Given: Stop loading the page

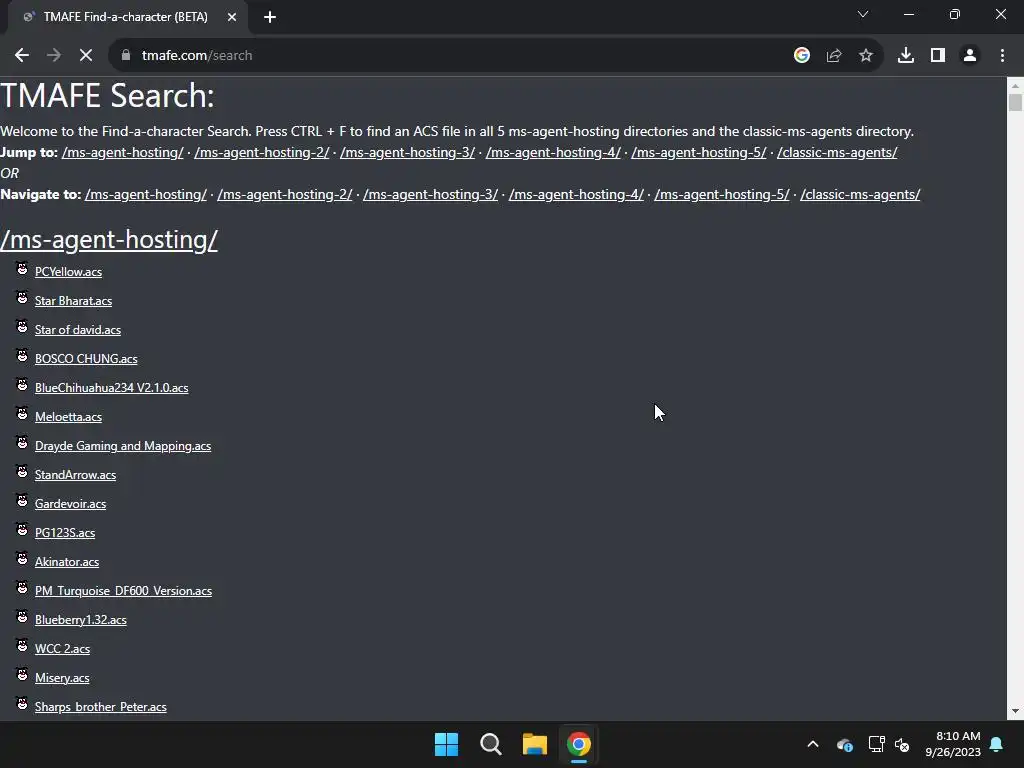Looking at the screenshot, I should tap(86, 56).
